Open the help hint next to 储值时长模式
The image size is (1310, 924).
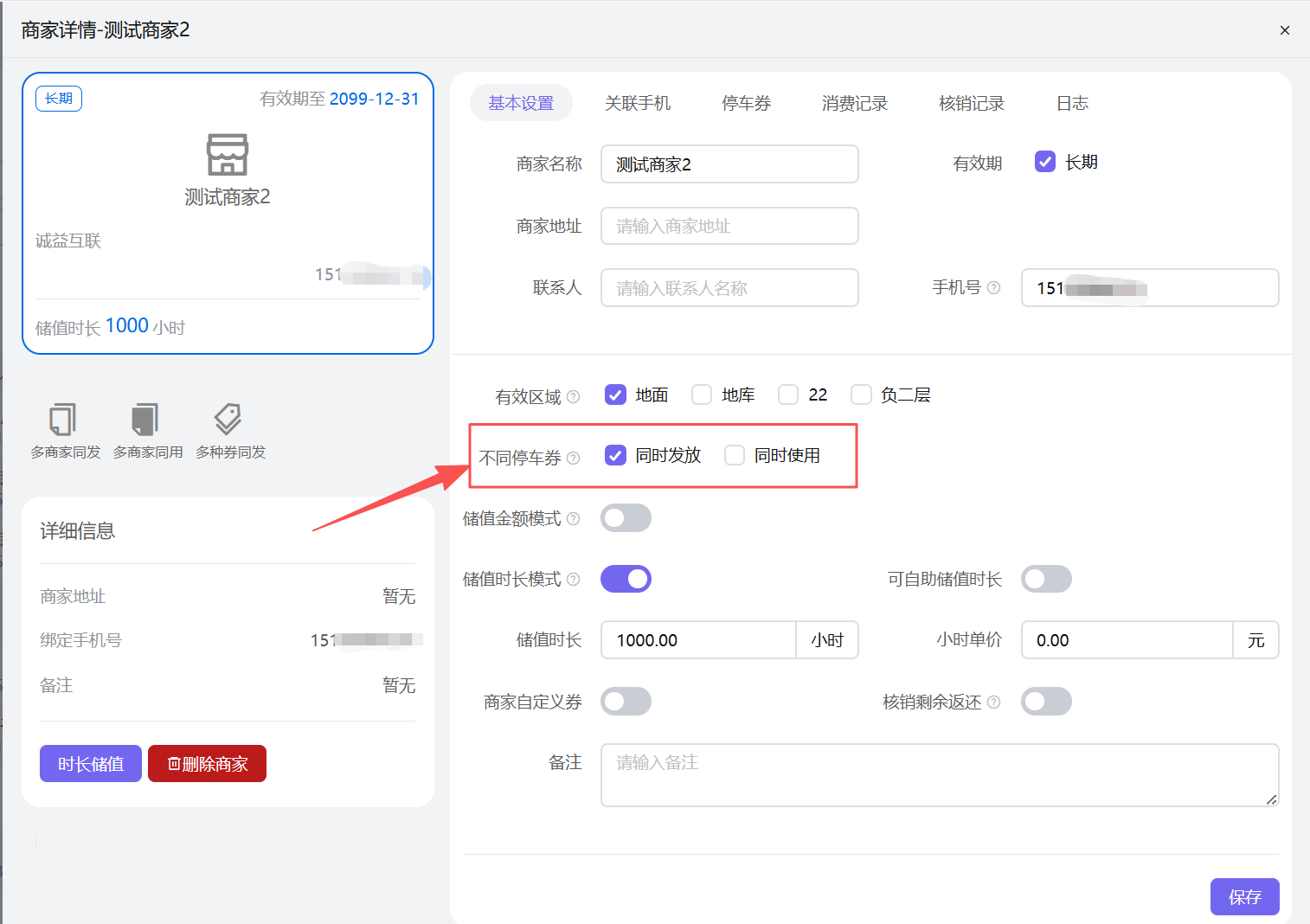574,579
